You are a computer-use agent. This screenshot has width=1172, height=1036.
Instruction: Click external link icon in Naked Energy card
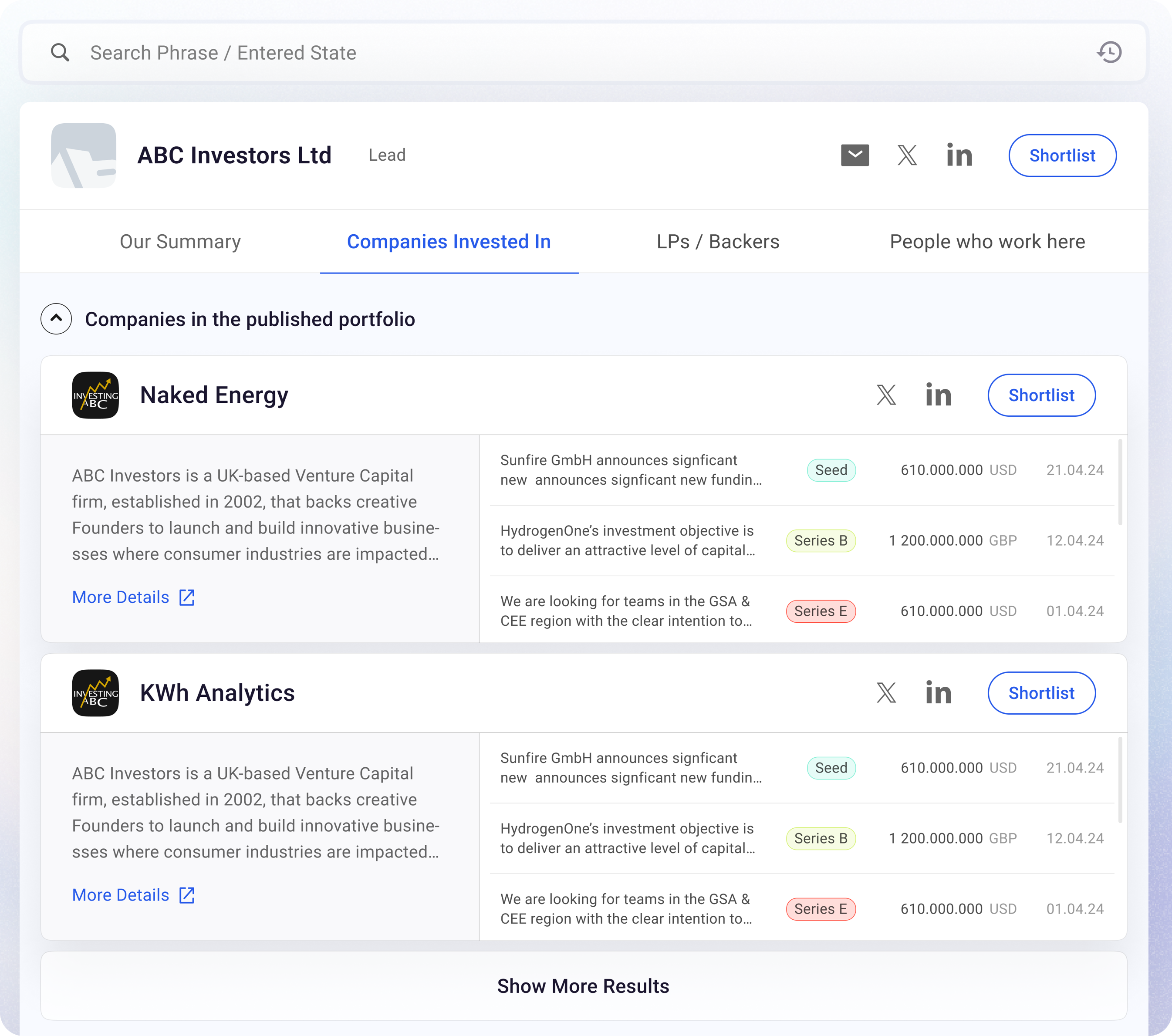[x=187, y=597]
